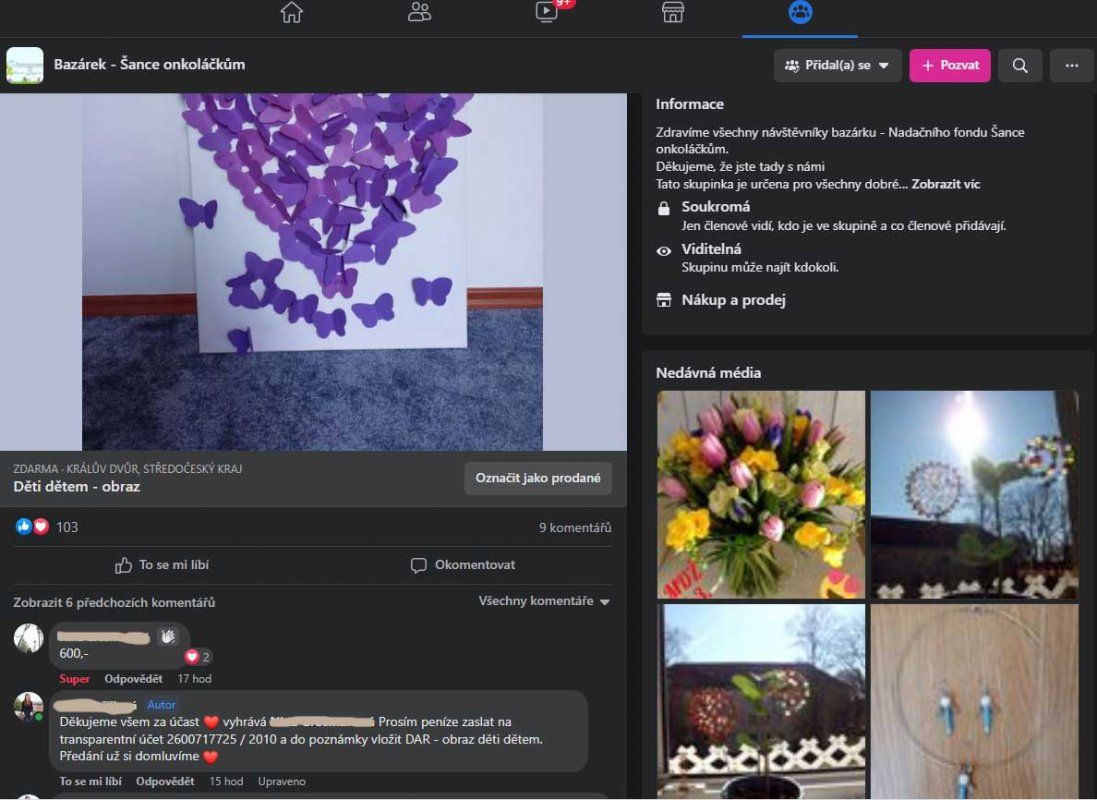
Task: Expand the Přidal(a) se membership dropdown
Action: coord(837,66)
